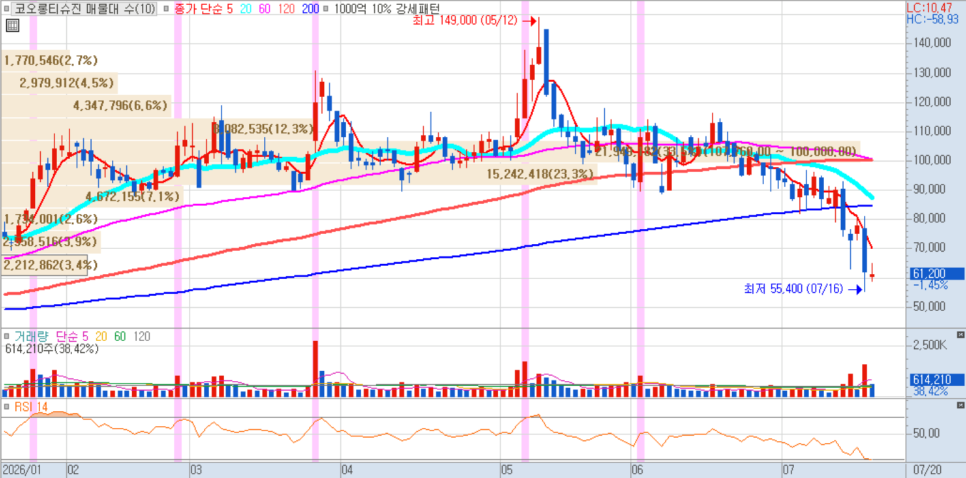Viewport: 966px width, 478px height.
Task: Click the small corner button of the volume pane
Action: tap(960, 334)
